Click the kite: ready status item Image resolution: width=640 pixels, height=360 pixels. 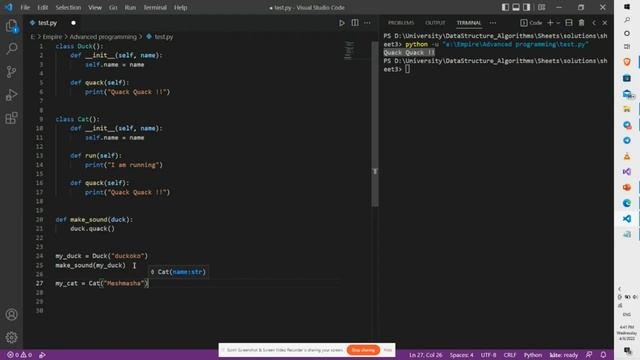(x=564, y=355)
